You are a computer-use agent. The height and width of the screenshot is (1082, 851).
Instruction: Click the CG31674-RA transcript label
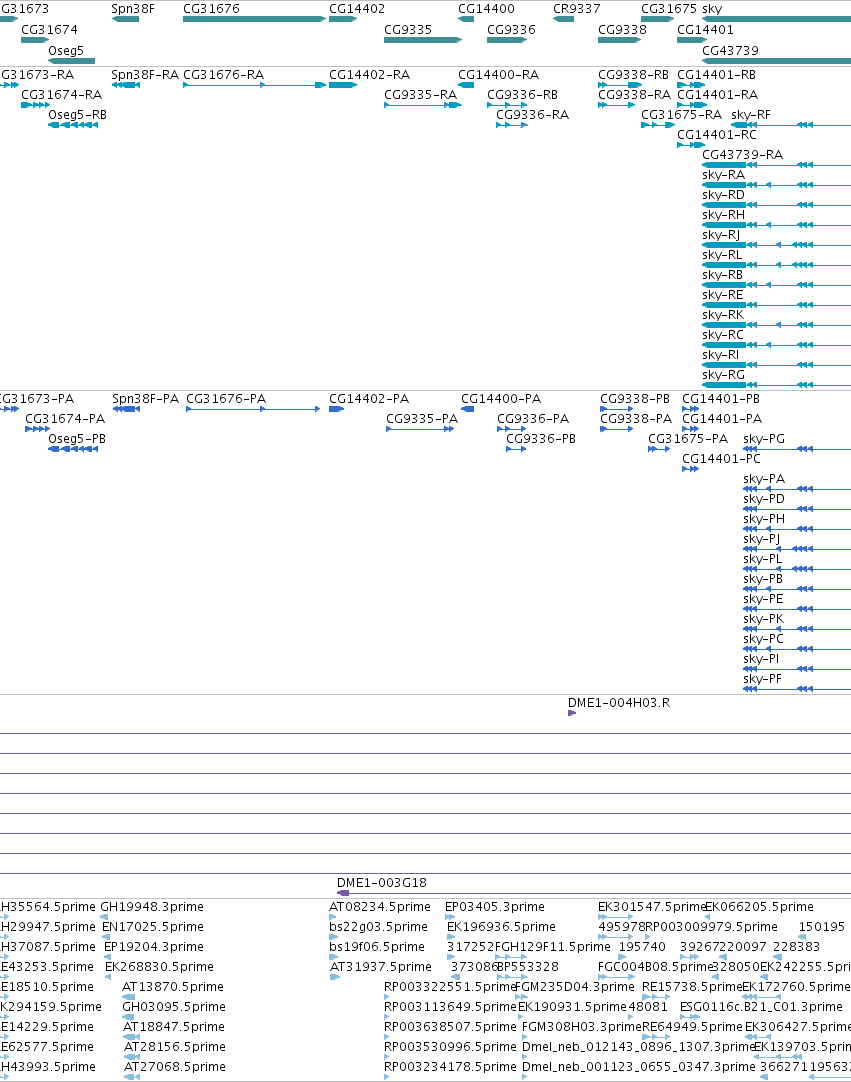click(x=61, y=95)
